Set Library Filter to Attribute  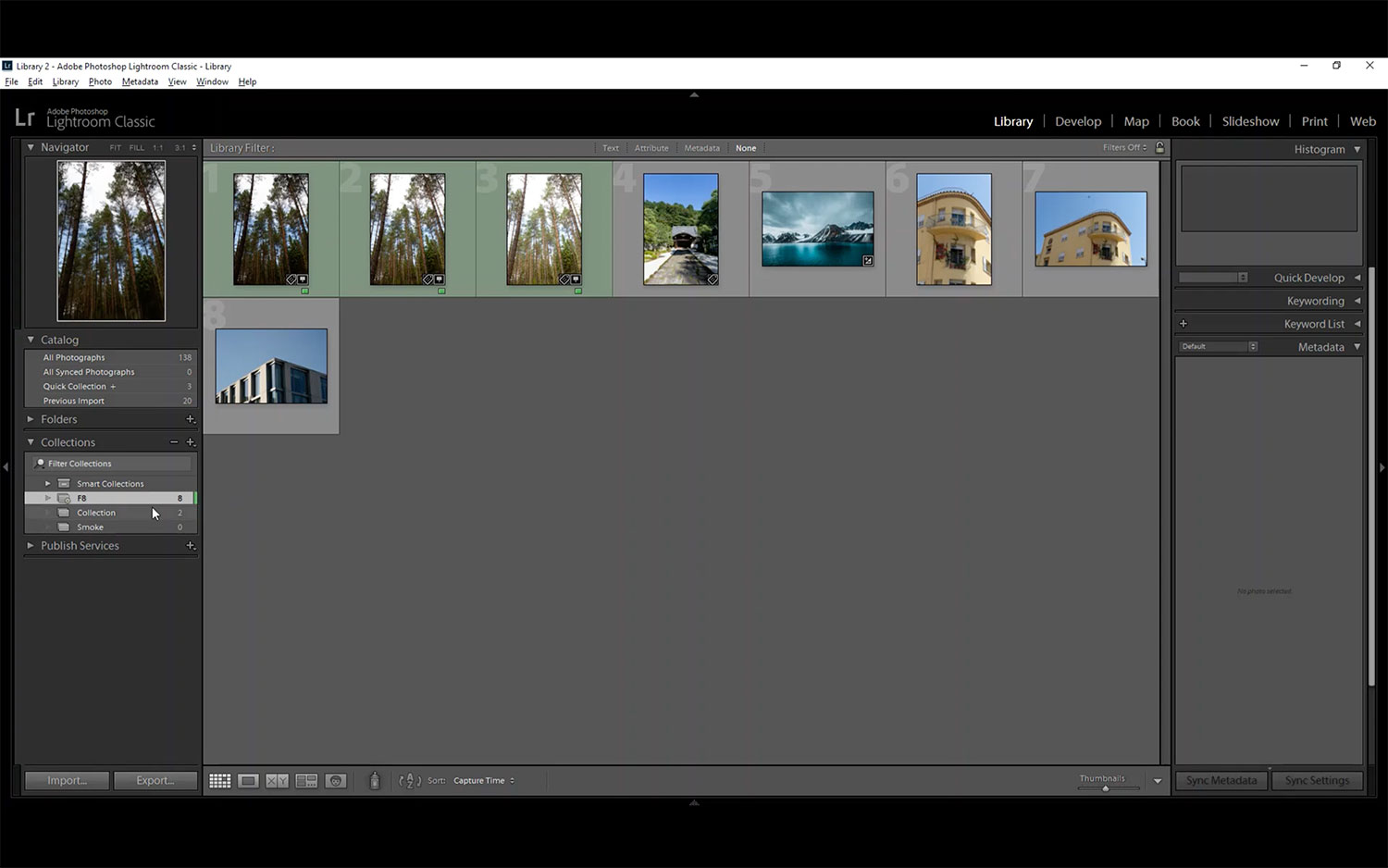tap(651, 148)
